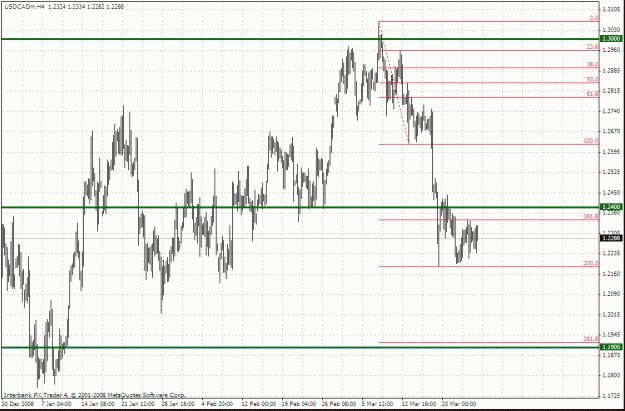Image resolution: width=625 pixels, height=411 pixels.
Task: Click the 1.3000 green price label
Action: [x=611, y=39]
